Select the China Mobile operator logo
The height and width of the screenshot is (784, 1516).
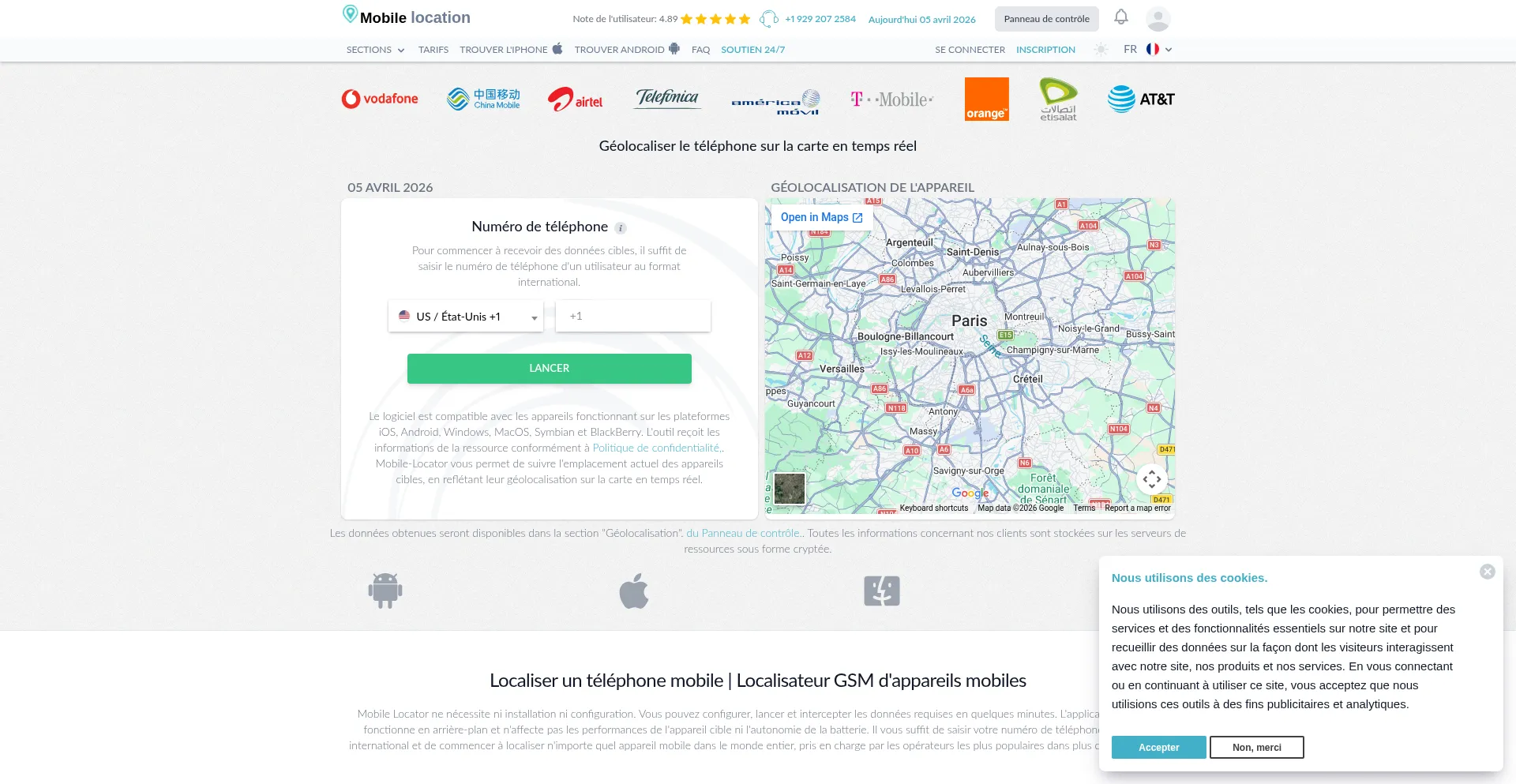483,99
